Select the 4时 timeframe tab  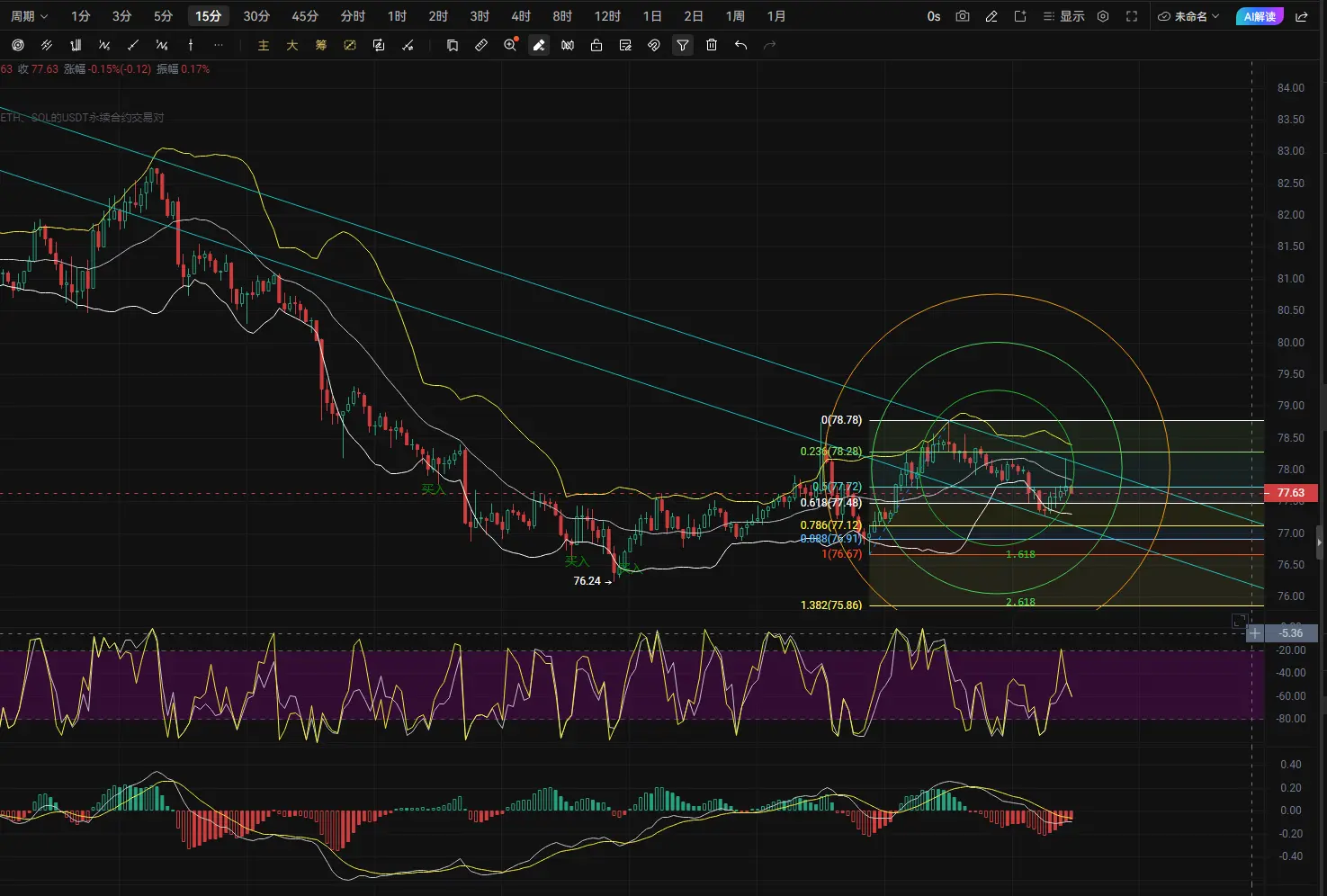click(x=521, y=16)
